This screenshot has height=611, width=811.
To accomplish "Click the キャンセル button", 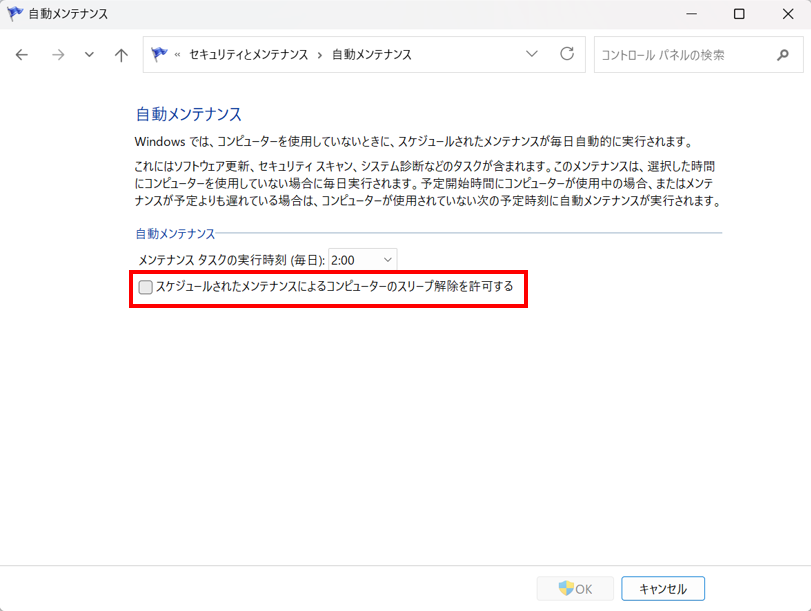I will 662,589.
